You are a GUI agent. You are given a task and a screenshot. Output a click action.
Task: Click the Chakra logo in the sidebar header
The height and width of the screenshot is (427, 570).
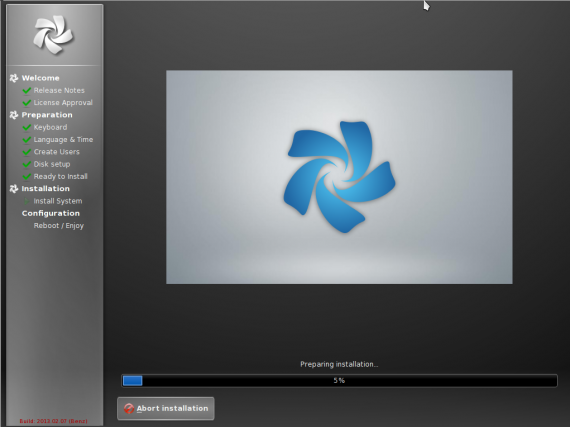[x=54, y=35]
